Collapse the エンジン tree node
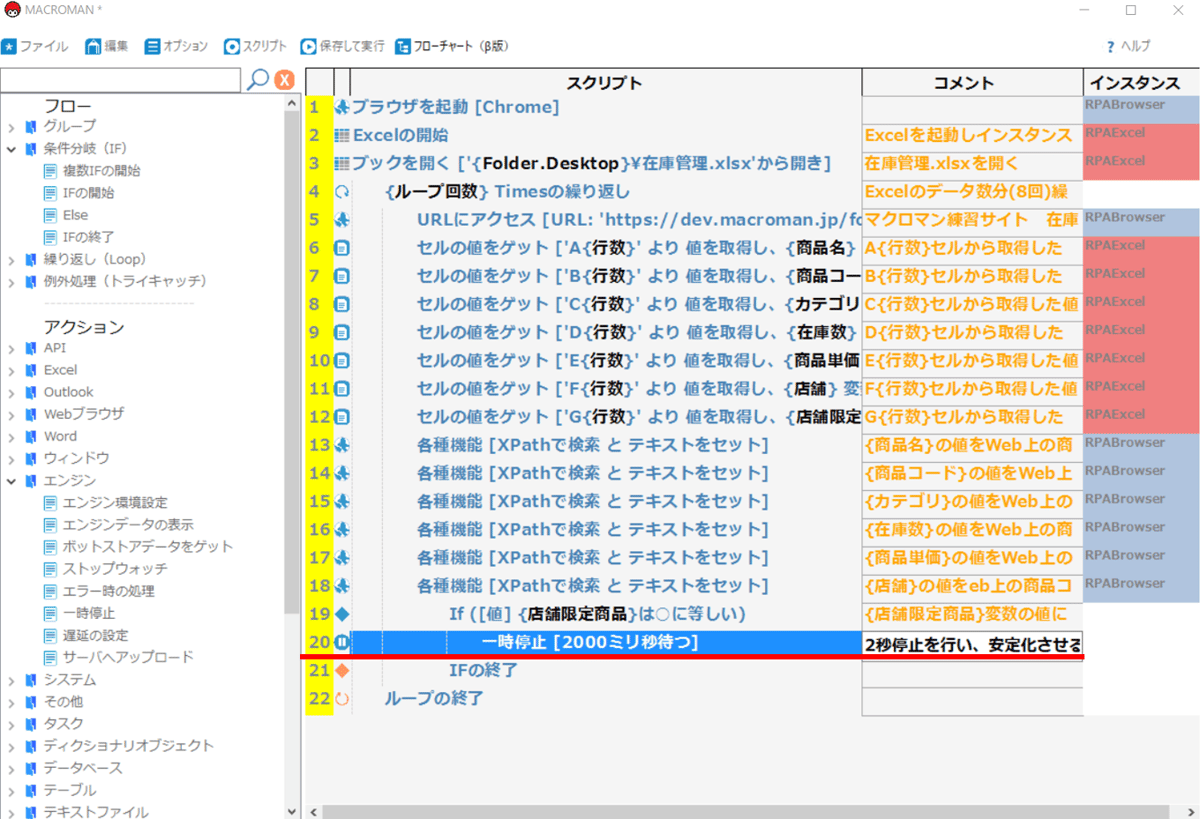This screenshot has height=819, width=1200. (11, 481)
